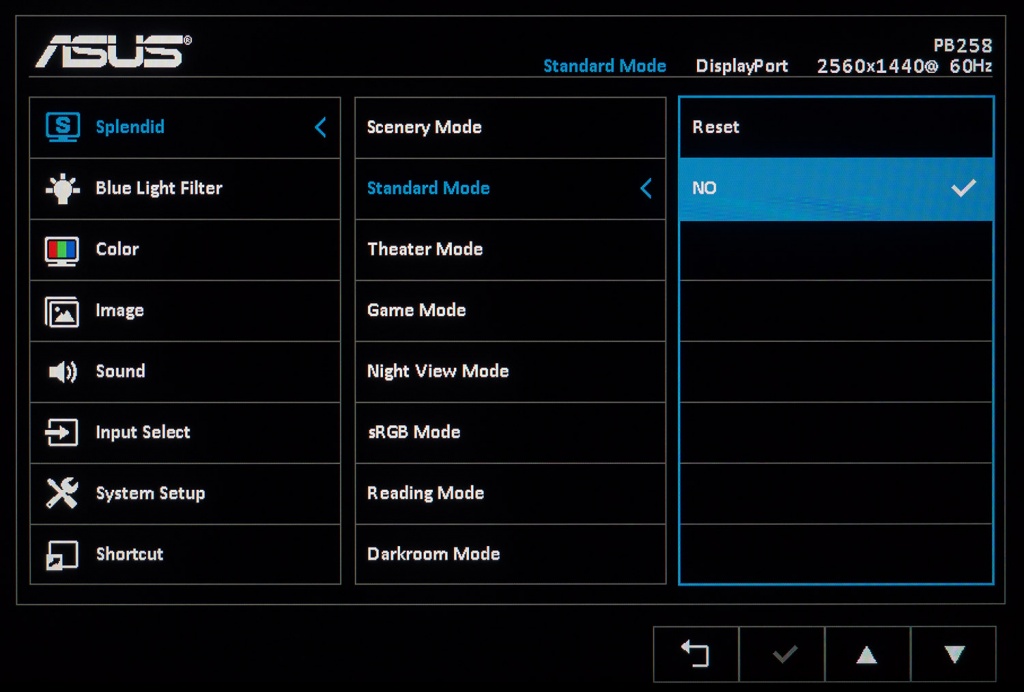Select the Blue Light Filter bulb icon
Image resolution: width=1024 pixels, height=692 pixels.
tap(62, 189)
